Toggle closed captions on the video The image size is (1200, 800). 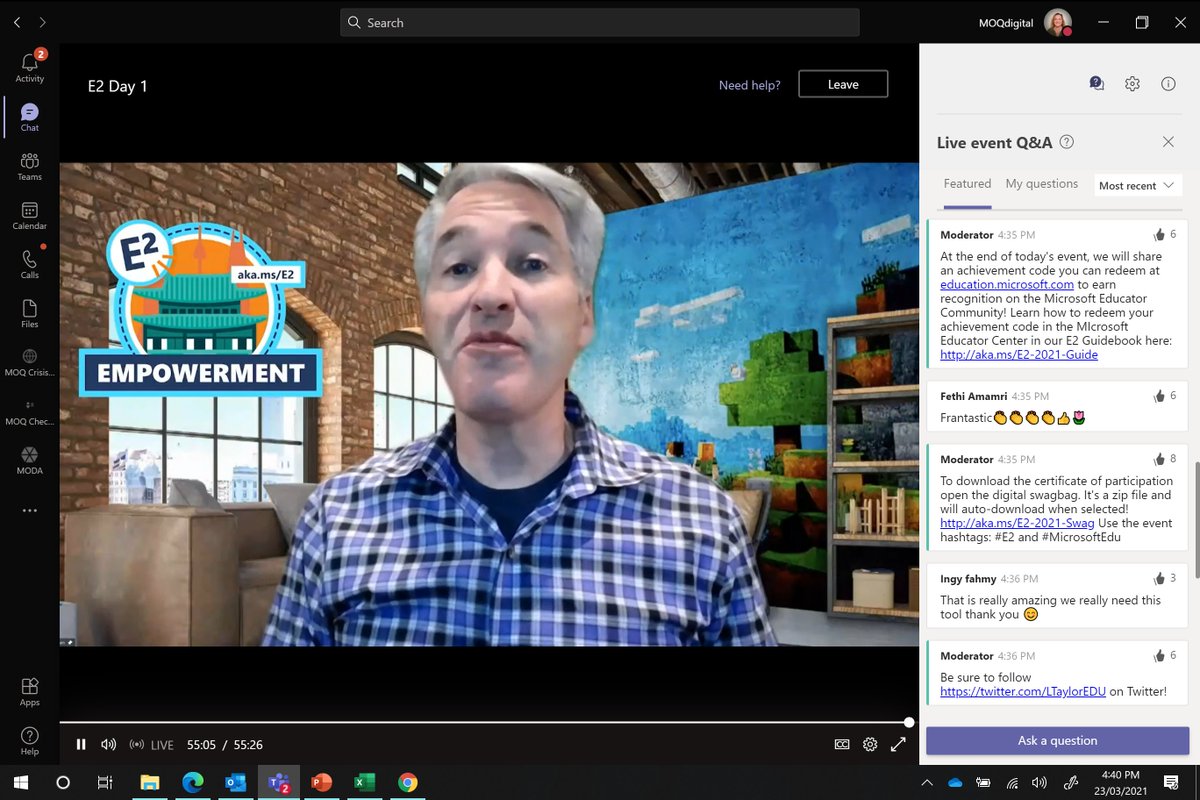click(x=842, y=744)
